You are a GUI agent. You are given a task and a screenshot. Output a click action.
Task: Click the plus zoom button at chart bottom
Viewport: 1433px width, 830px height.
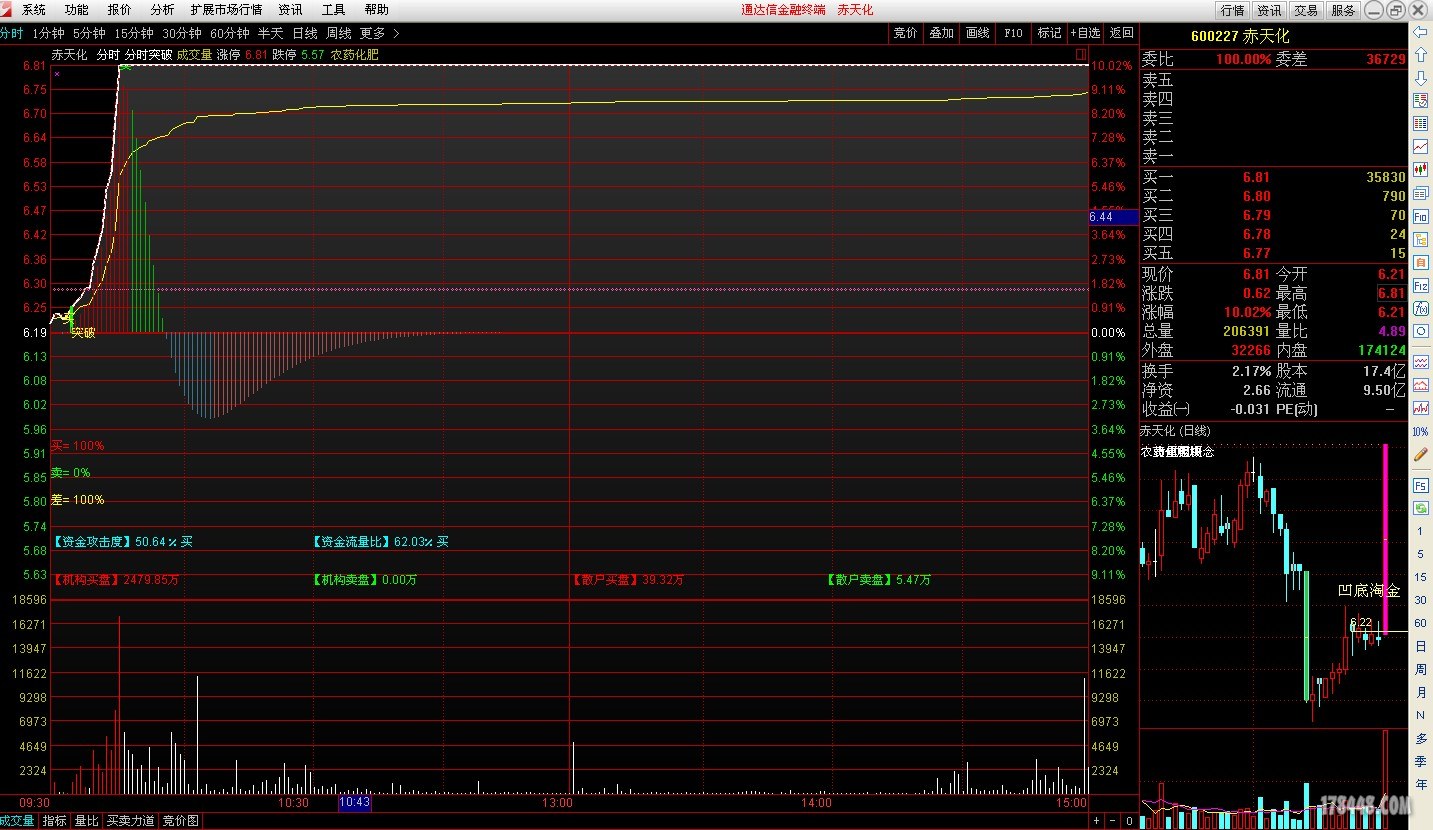click(x=1096, y=821)
